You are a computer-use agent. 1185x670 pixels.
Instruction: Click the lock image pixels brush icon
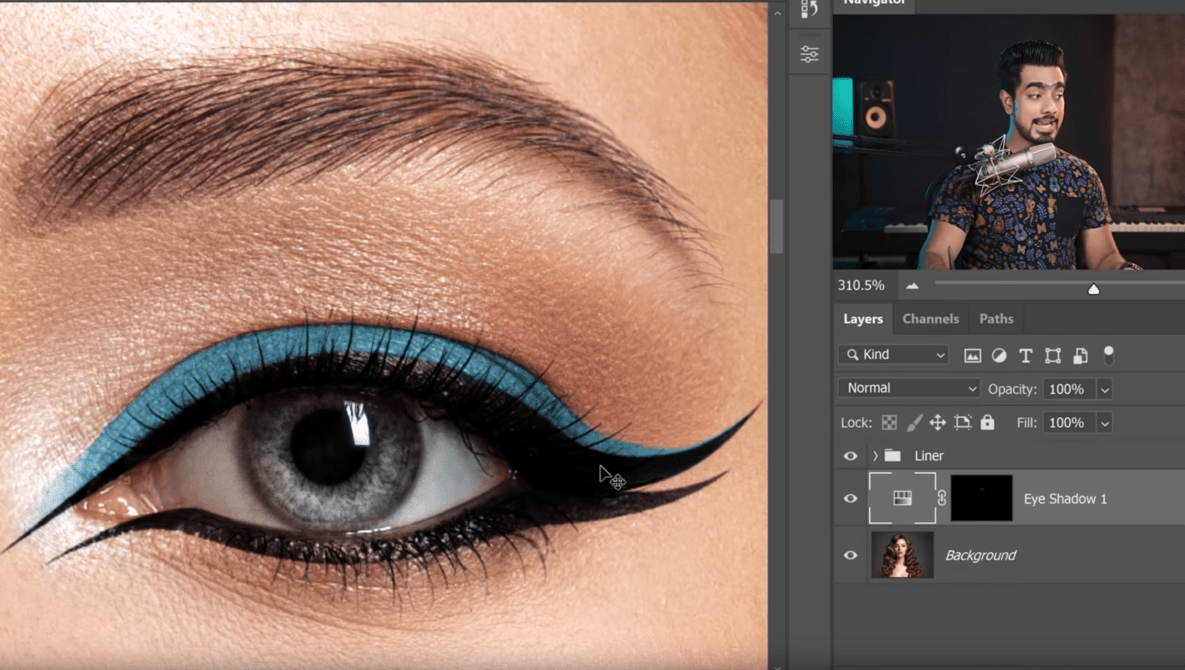[x=914, y=423]
